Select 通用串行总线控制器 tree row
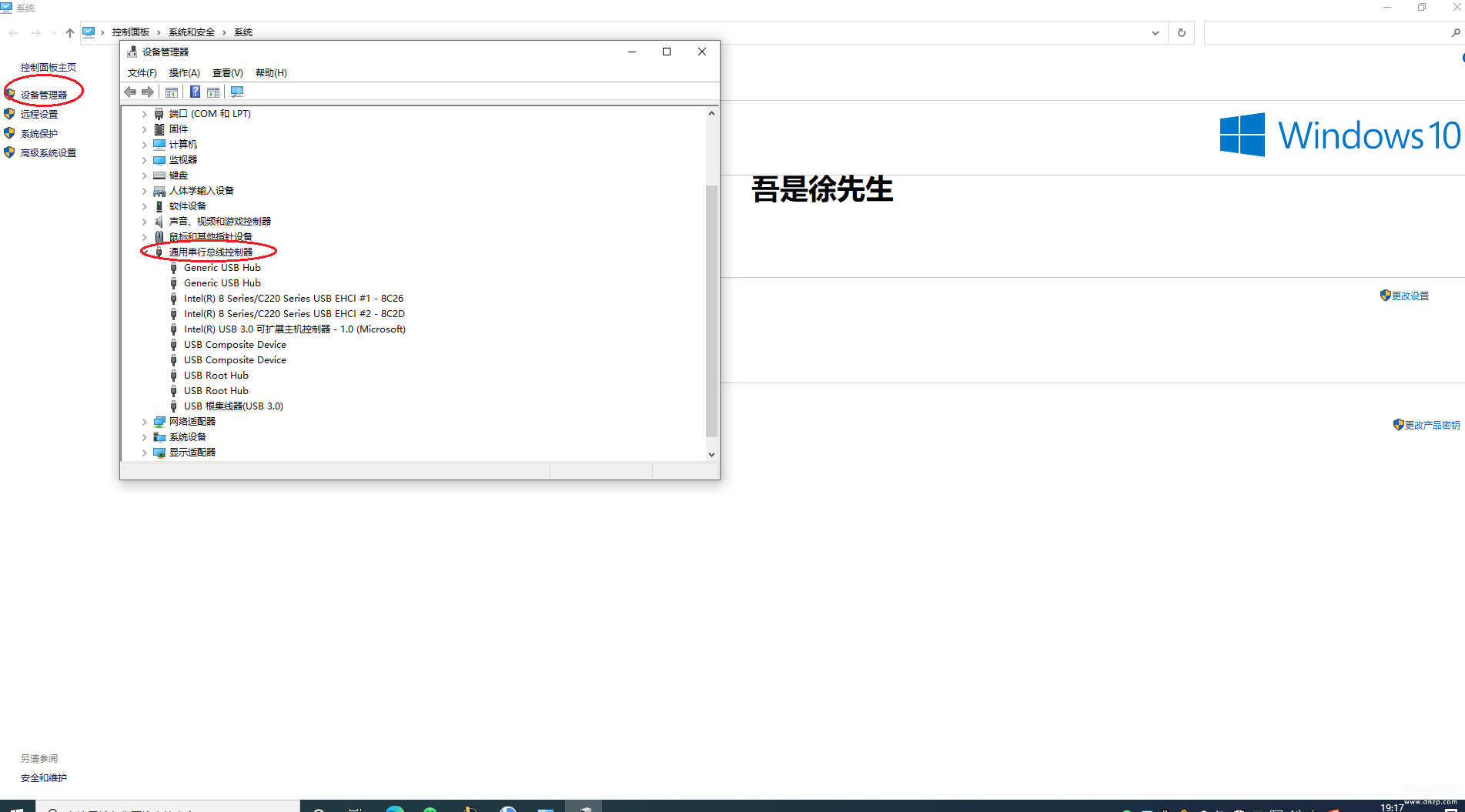The width and height of the screenshot is (1465, 812). [210, 252]
